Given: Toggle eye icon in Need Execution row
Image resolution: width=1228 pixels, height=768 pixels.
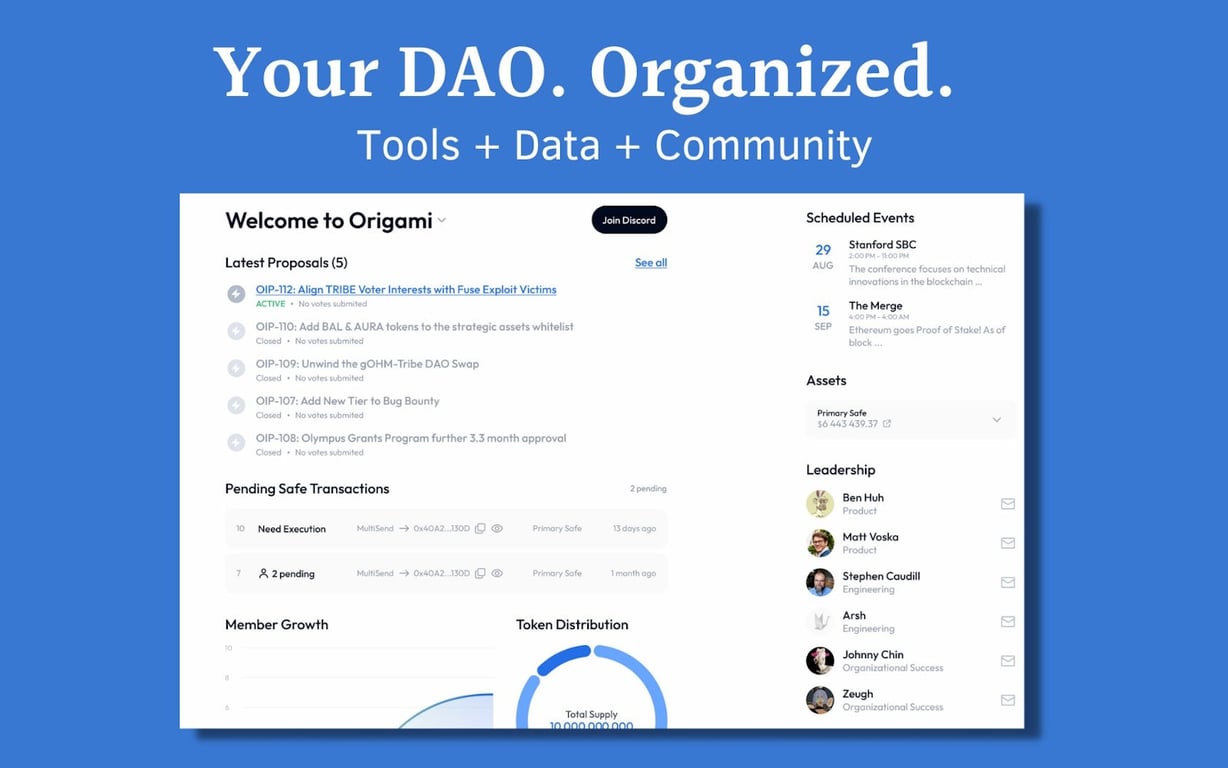Looking at the screenshot, I should (x=497, y=529).
